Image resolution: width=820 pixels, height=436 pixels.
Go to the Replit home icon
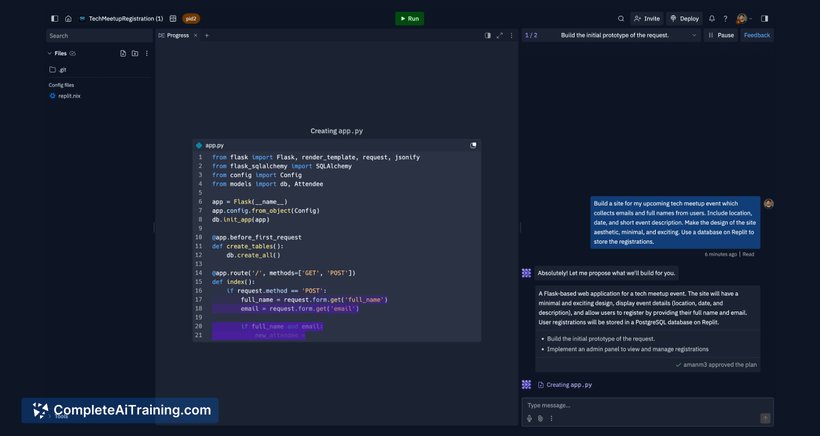tap(68, 18)
